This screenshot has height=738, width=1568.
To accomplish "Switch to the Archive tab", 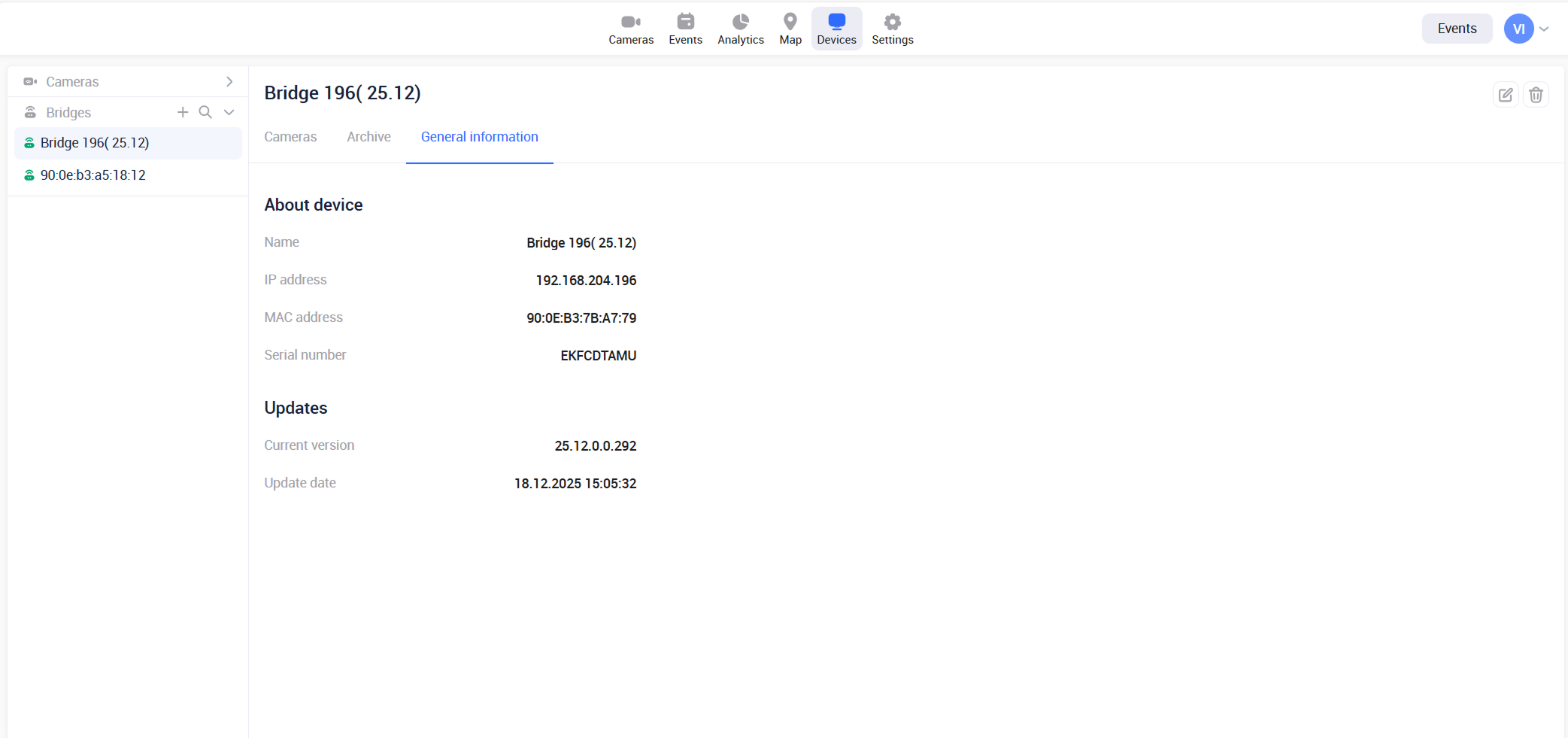I will tap(368, 137).
